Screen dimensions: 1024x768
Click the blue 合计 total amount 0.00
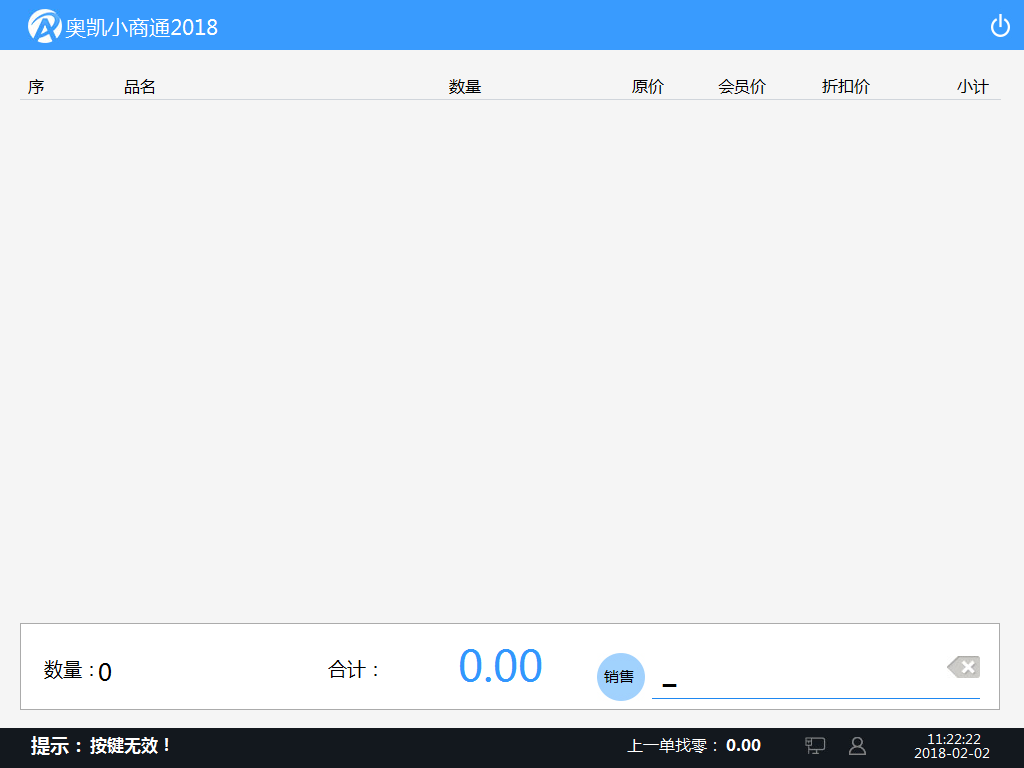[x=501, y=665]
